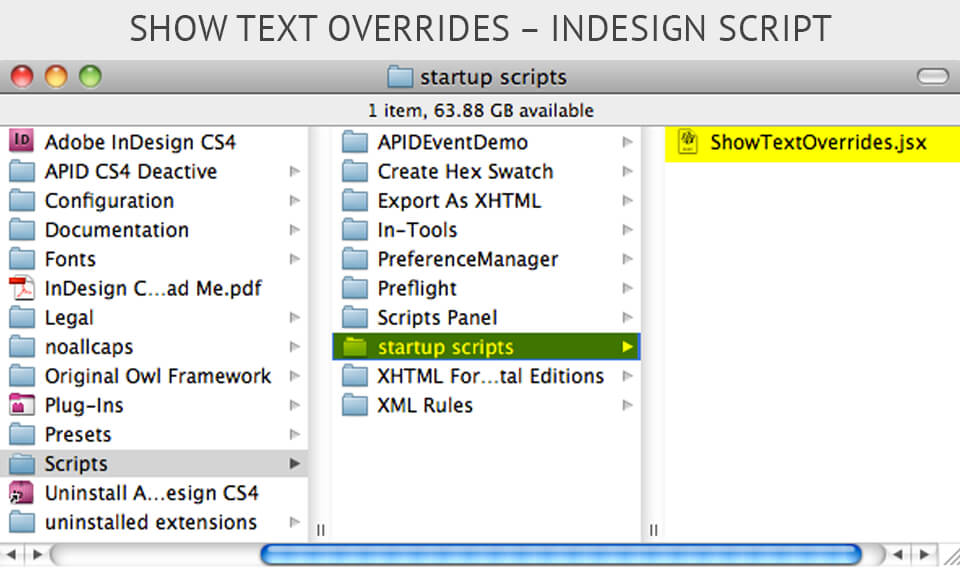Click the Legal folder icon
Viewport: 960px width, 573px height.
point(22,317)
